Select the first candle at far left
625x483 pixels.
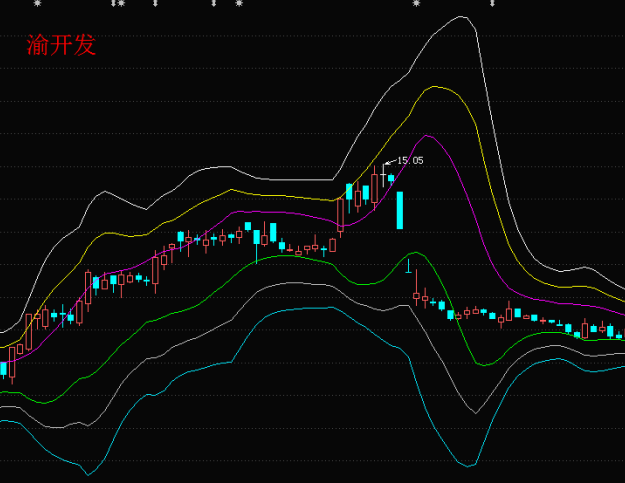point(5,369)
